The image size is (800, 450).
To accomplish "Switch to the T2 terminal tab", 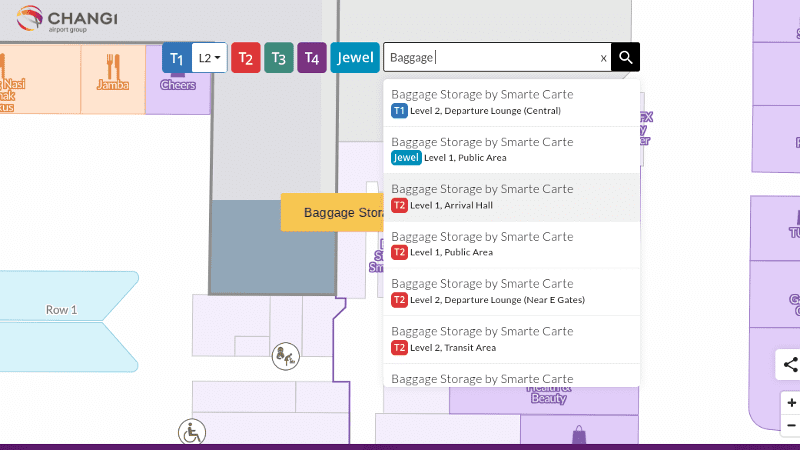I will [245, 58].
